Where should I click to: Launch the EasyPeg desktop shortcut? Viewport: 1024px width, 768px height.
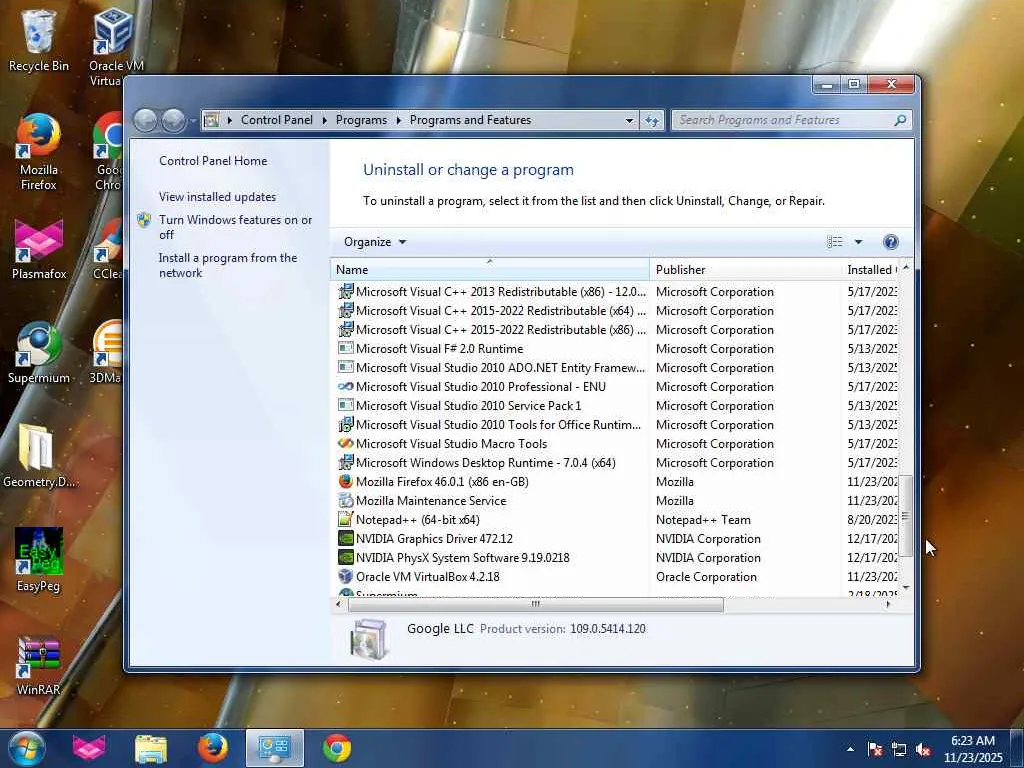39,559
